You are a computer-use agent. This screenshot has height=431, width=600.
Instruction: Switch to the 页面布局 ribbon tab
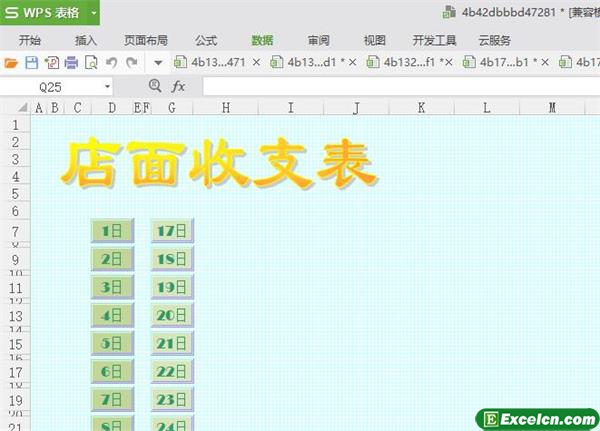(x=146, y=40)
